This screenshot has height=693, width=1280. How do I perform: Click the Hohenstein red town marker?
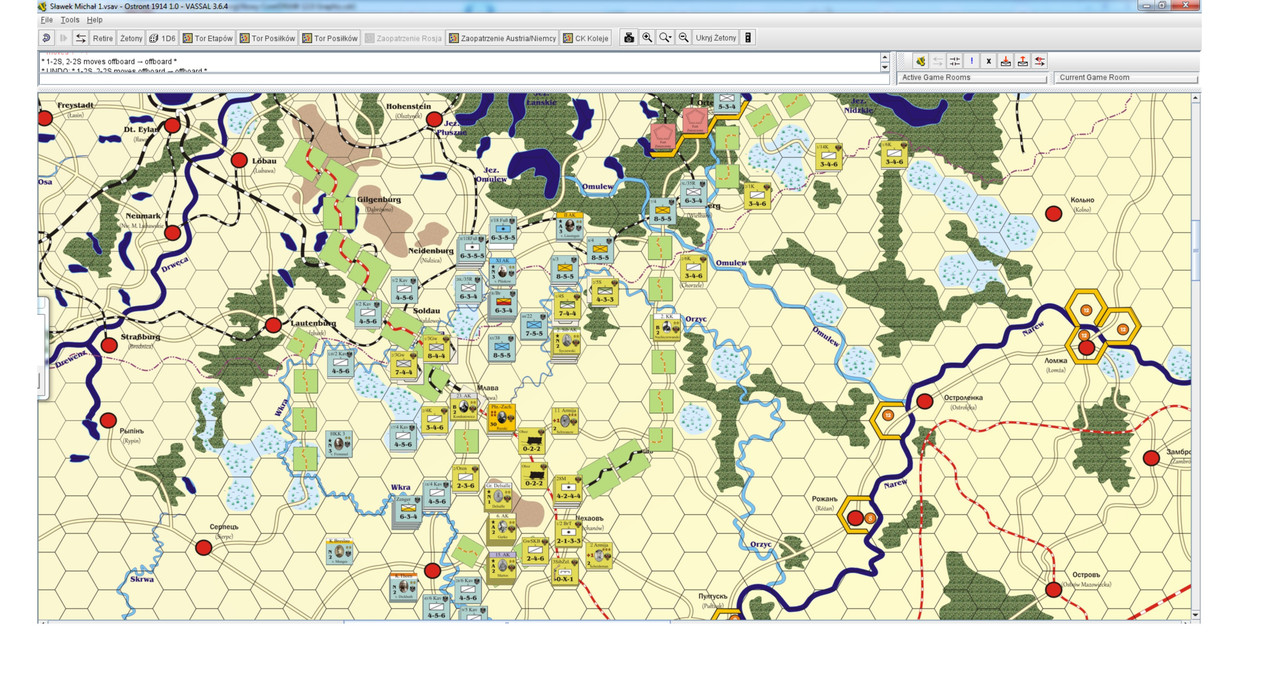point(434,120)
